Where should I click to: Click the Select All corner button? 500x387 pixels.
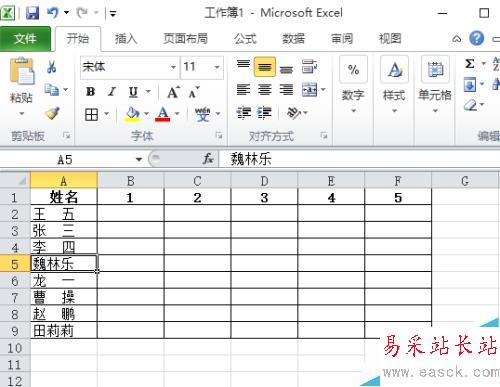click(15, 180)
